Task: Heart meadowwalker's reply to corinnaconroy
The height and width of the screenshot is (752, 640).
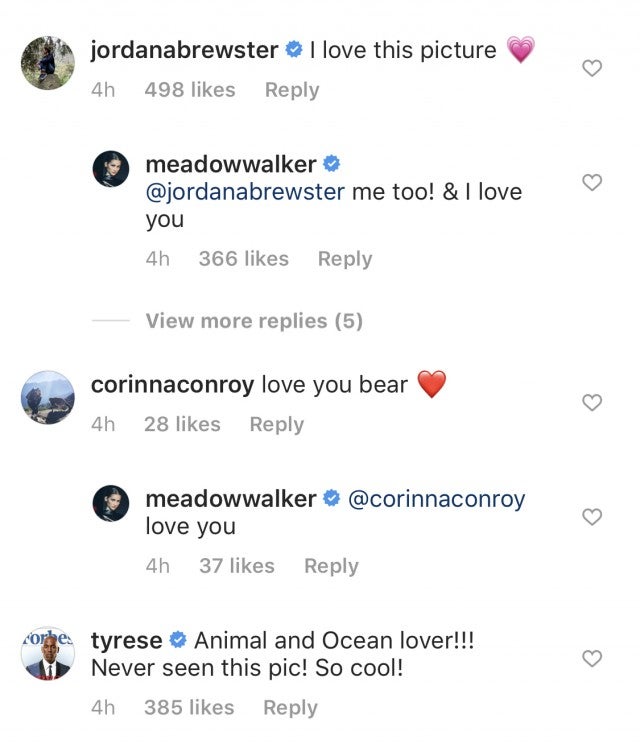Action: click(592, 517)
